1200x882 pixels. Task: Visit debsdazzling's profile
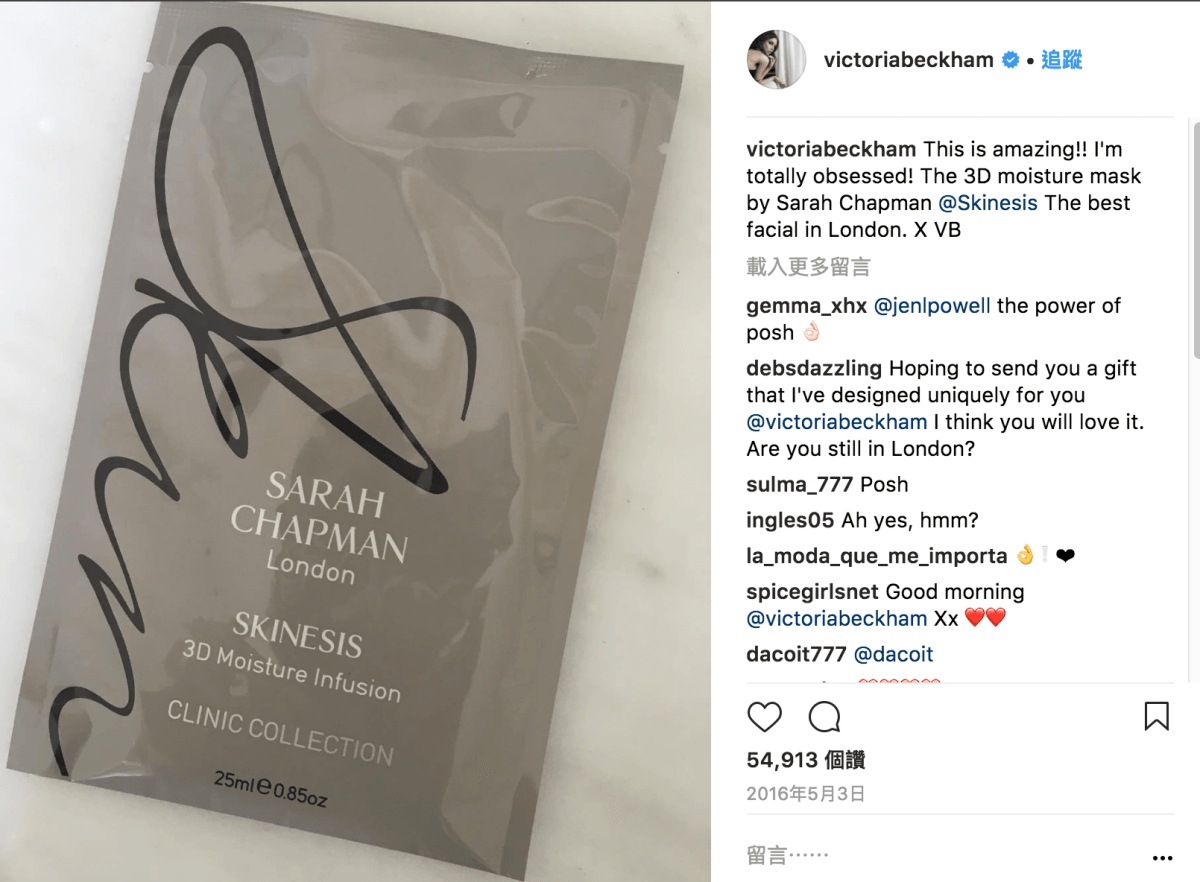coord(815,369)
